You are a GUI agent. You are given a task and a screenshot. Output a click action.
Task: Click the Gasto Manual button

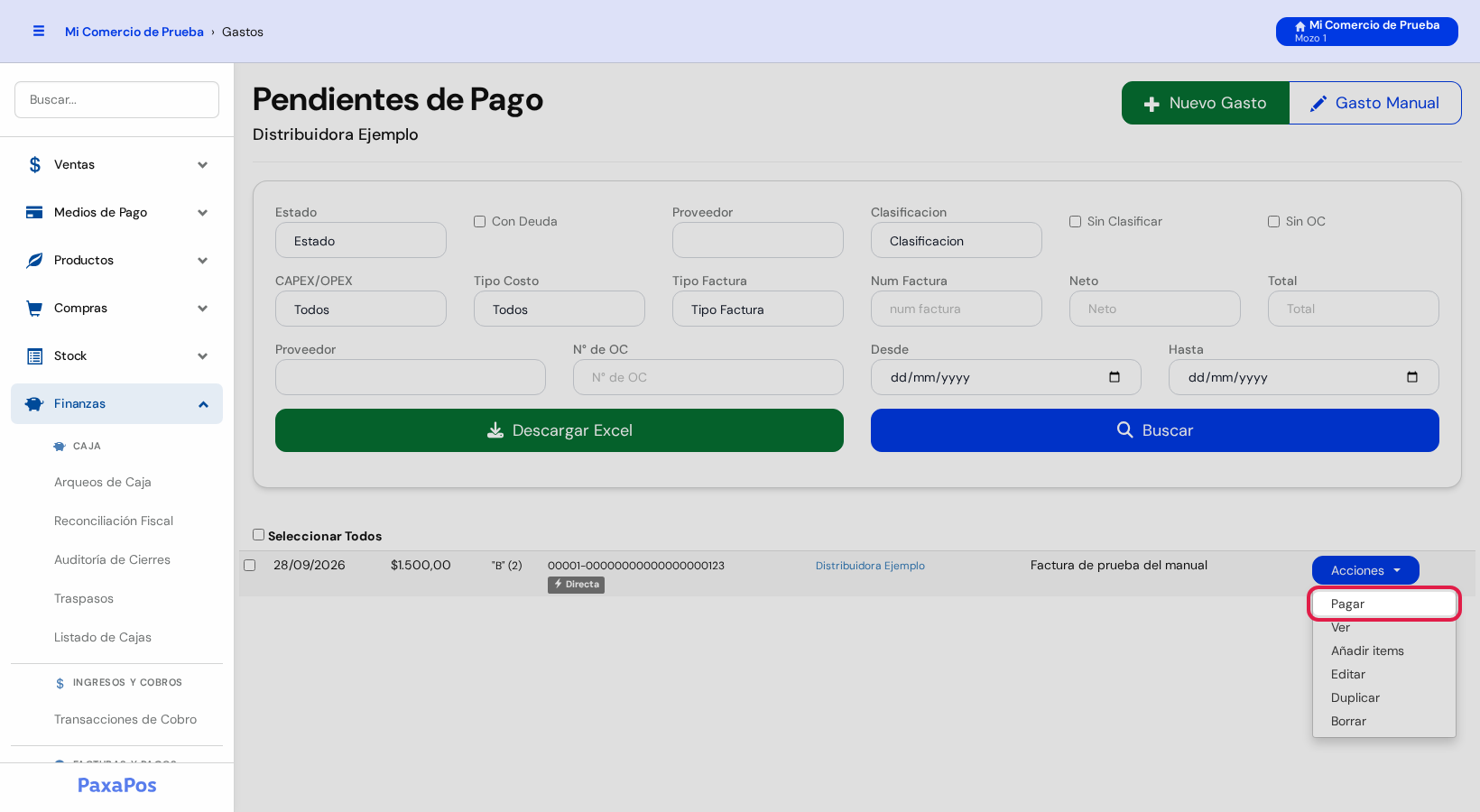[1375, 103]
